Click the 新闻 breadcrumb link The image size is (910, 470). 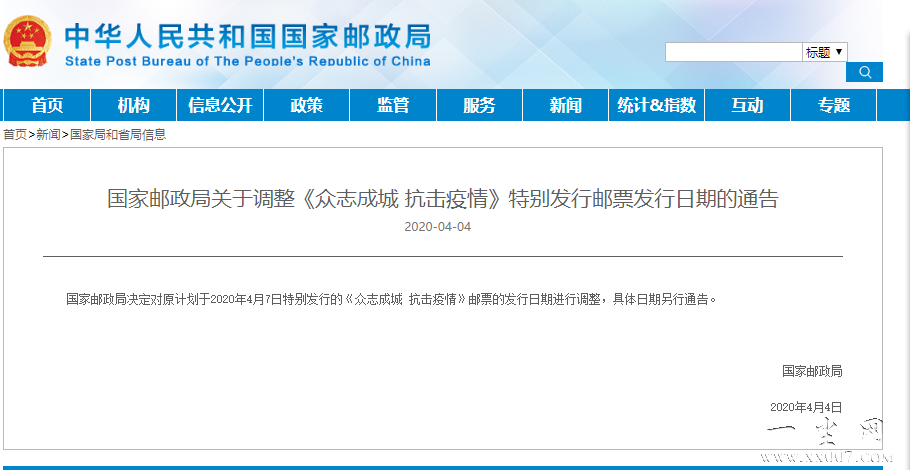(x=48, y=135)
